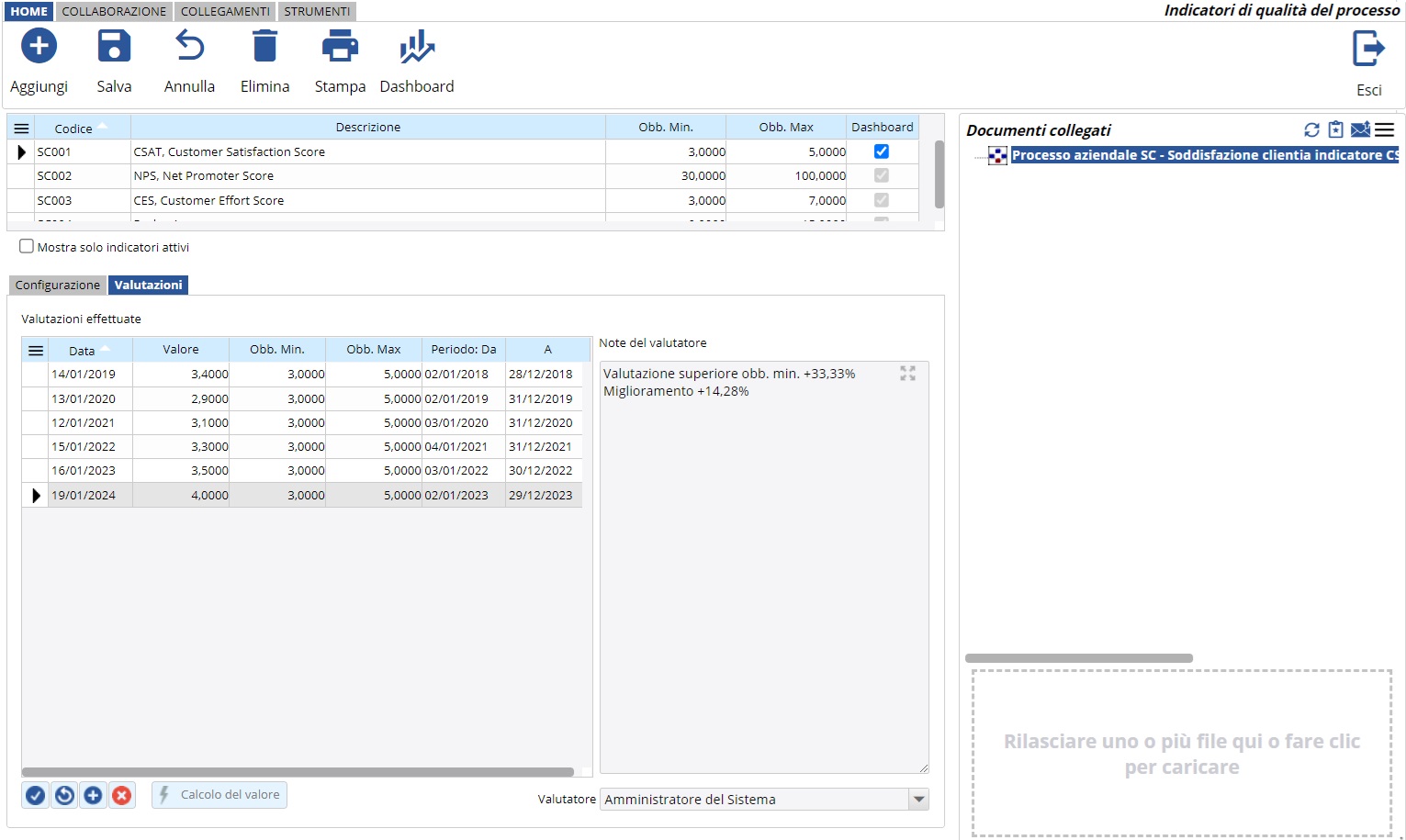Undo changes with Annulla icon
This screenshot has width=1406, height=840.
tap(189, 46)
